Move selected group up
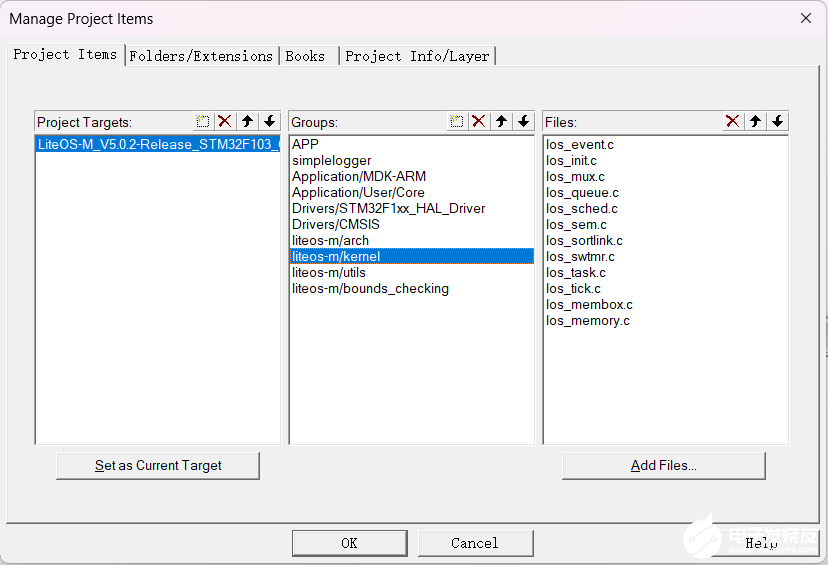This screenshot has height=565, width=828. click(x=501, y=121)
